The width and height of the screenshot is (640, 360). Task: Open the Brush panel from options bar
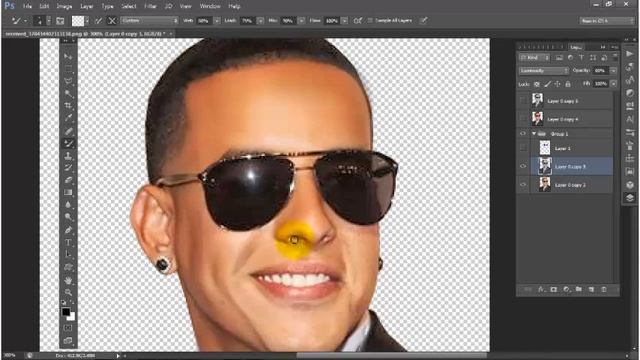click(60, 20)
